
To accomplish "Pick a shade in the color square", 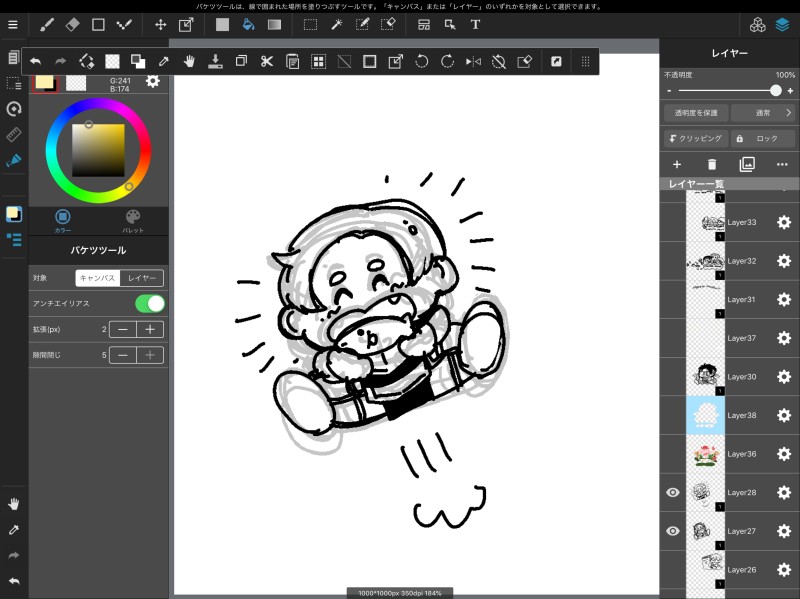I will tap(98, 150).
